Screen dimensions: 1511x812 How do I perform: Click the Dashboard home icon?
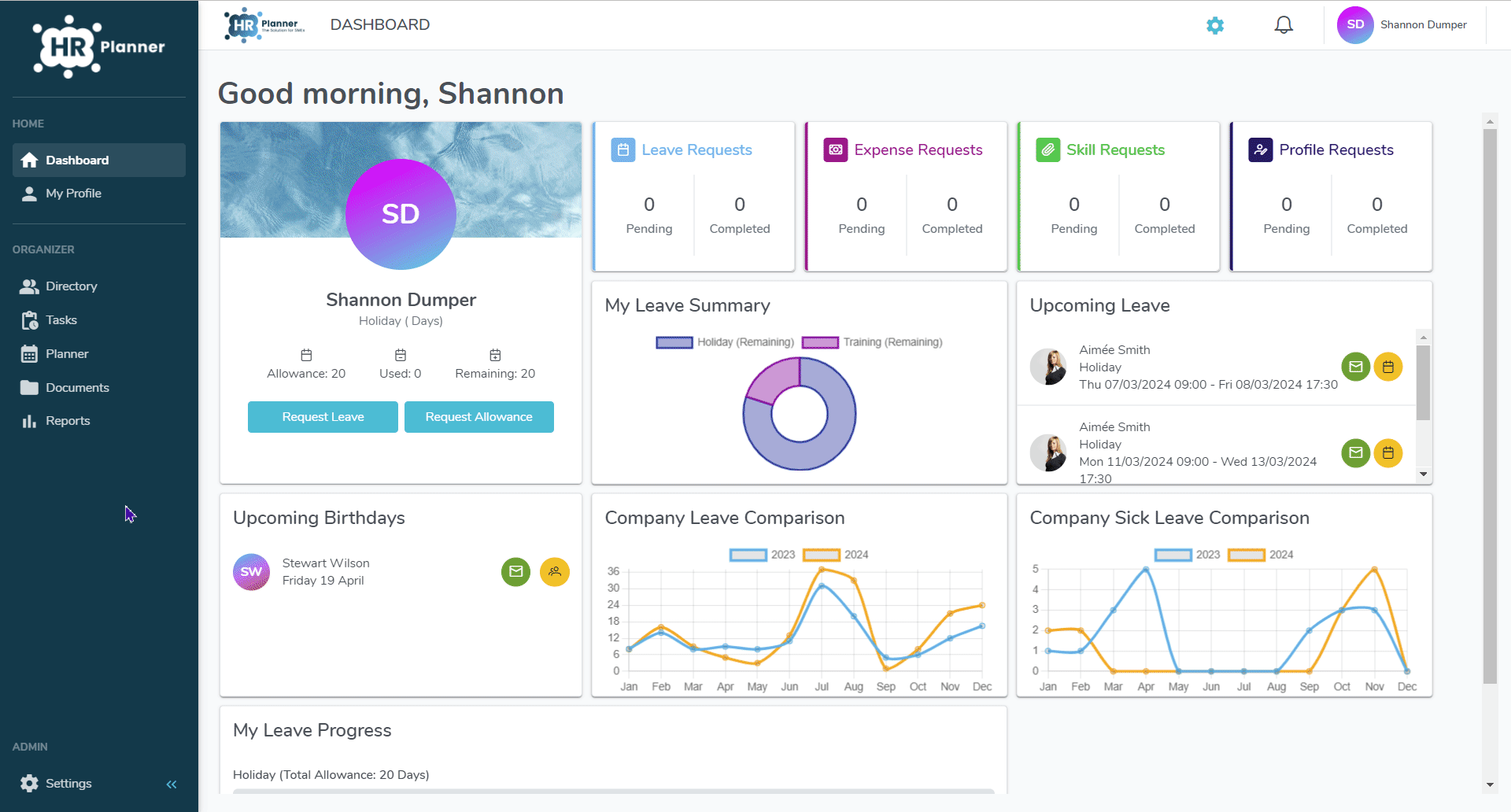pos(29,161)
